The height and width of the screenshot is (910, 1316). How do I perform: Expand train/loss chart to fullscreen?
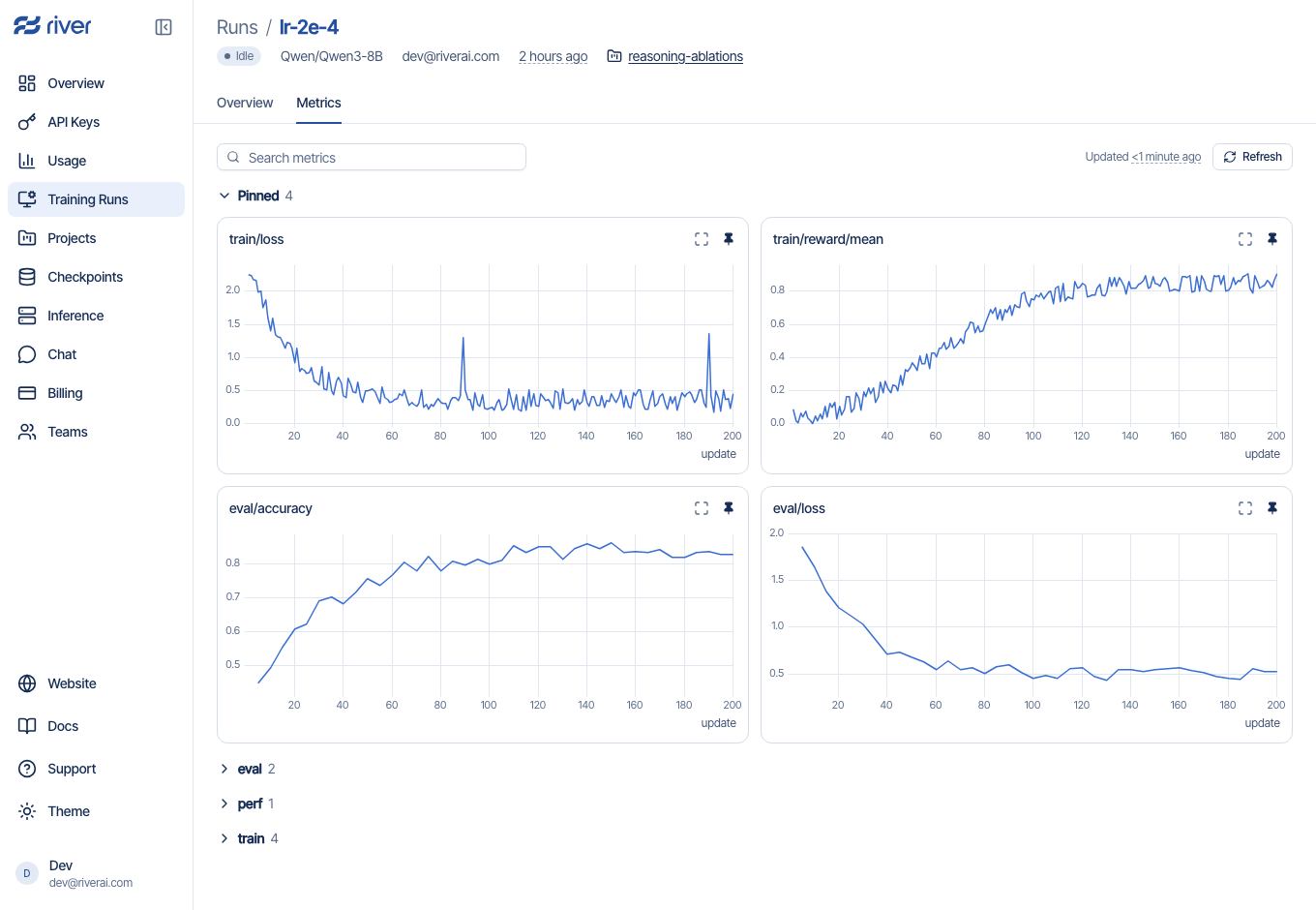702,239
